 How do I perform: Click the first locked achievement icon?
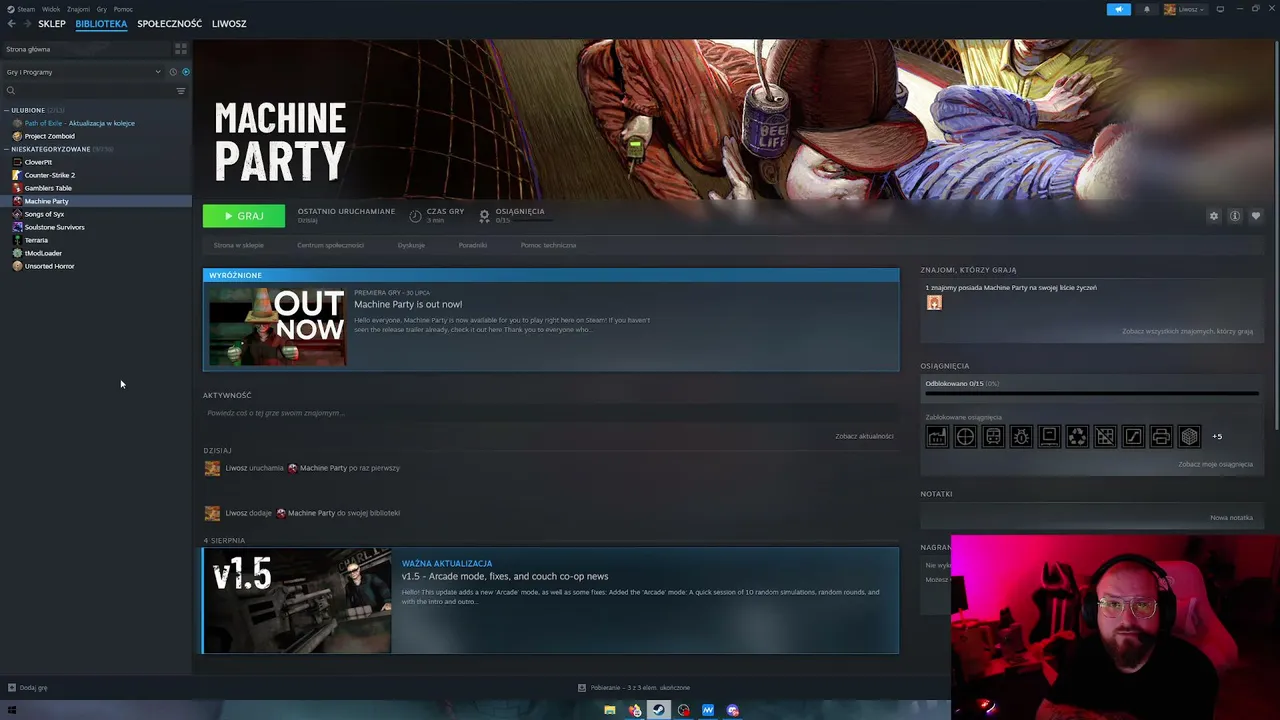937,436
